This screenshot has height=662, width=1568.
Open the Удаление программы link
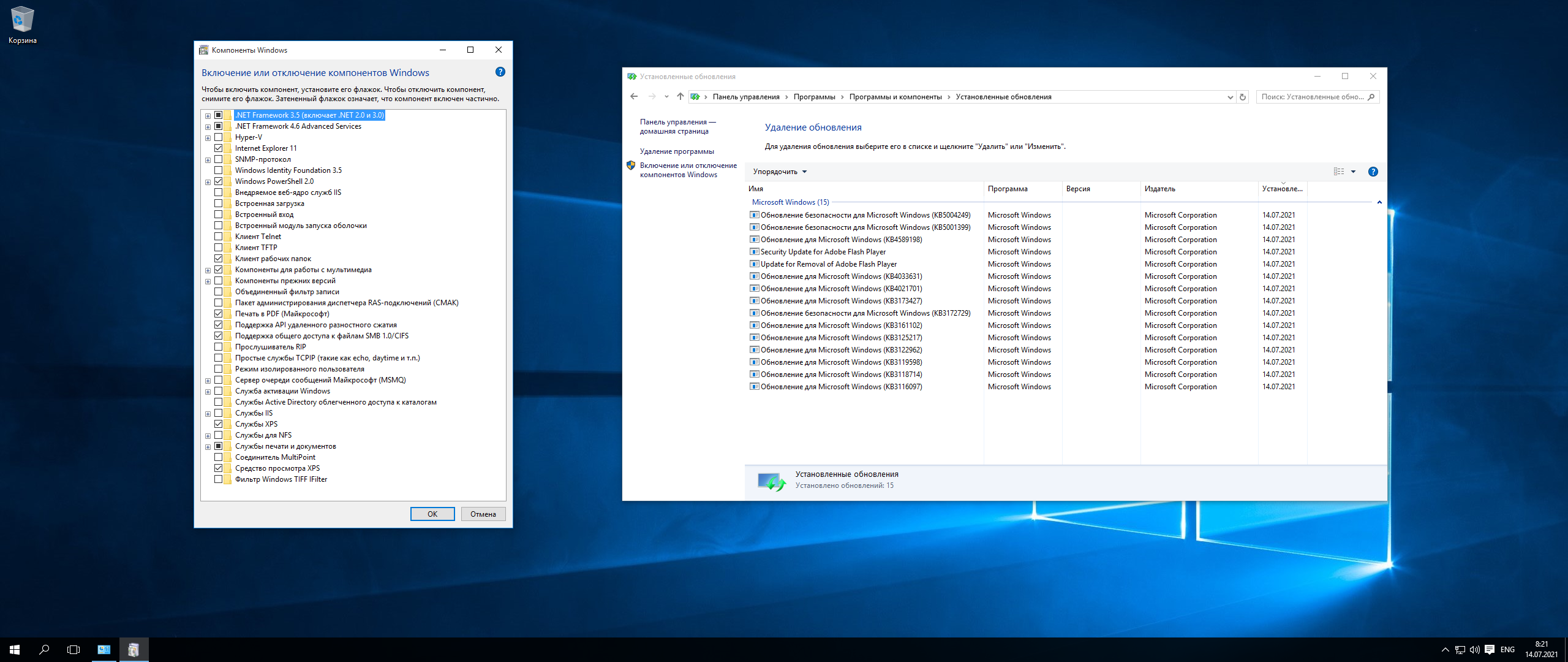pyautogui.click(x=677, y=151)
